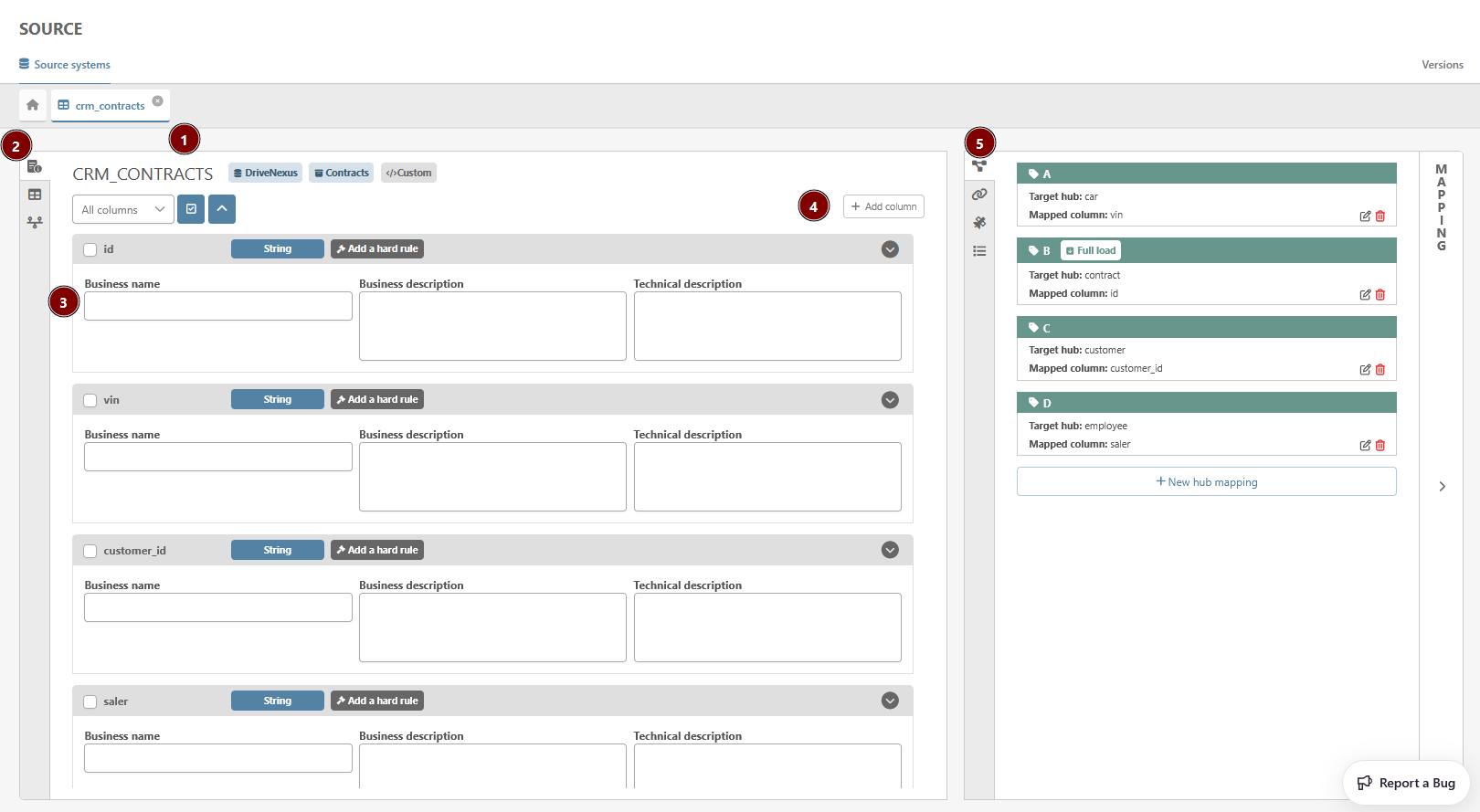Open the Versions menu

tap(1442, 65)
